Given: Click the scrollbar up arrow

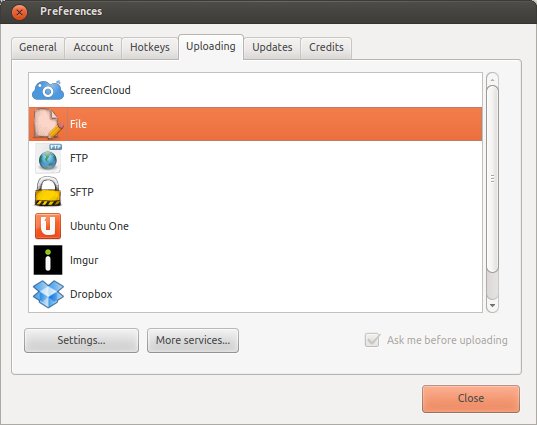Looking at the screenshot, I should tap(492, 79).
